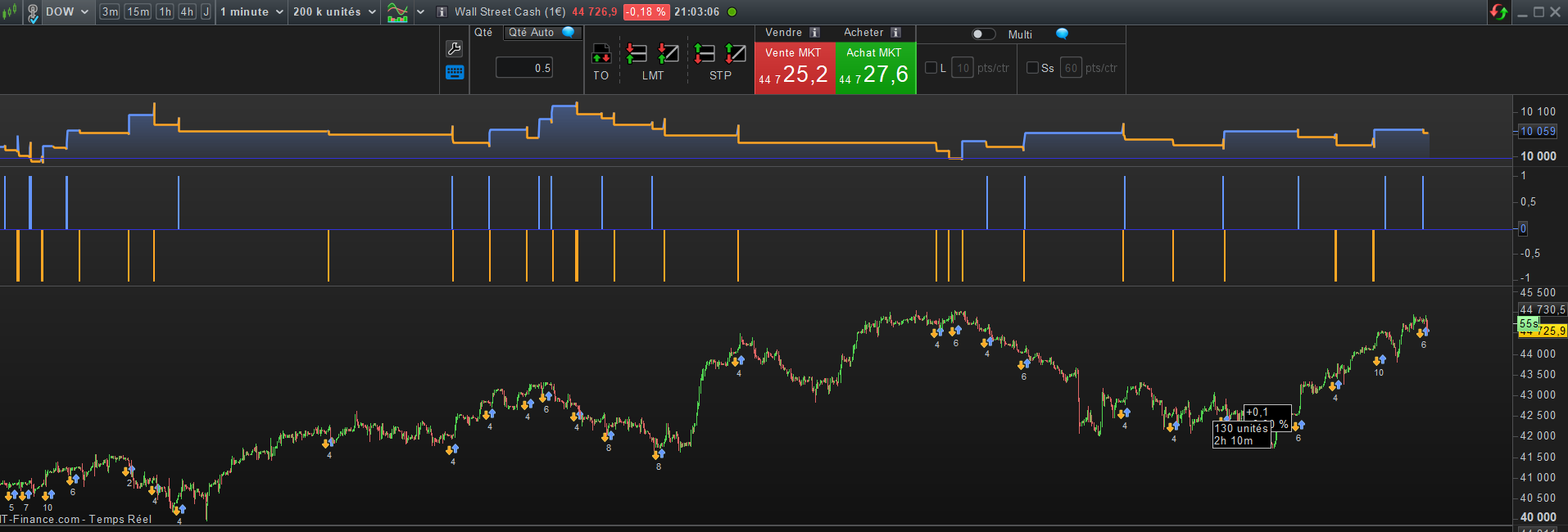Close the trading window

(1555, 12)
